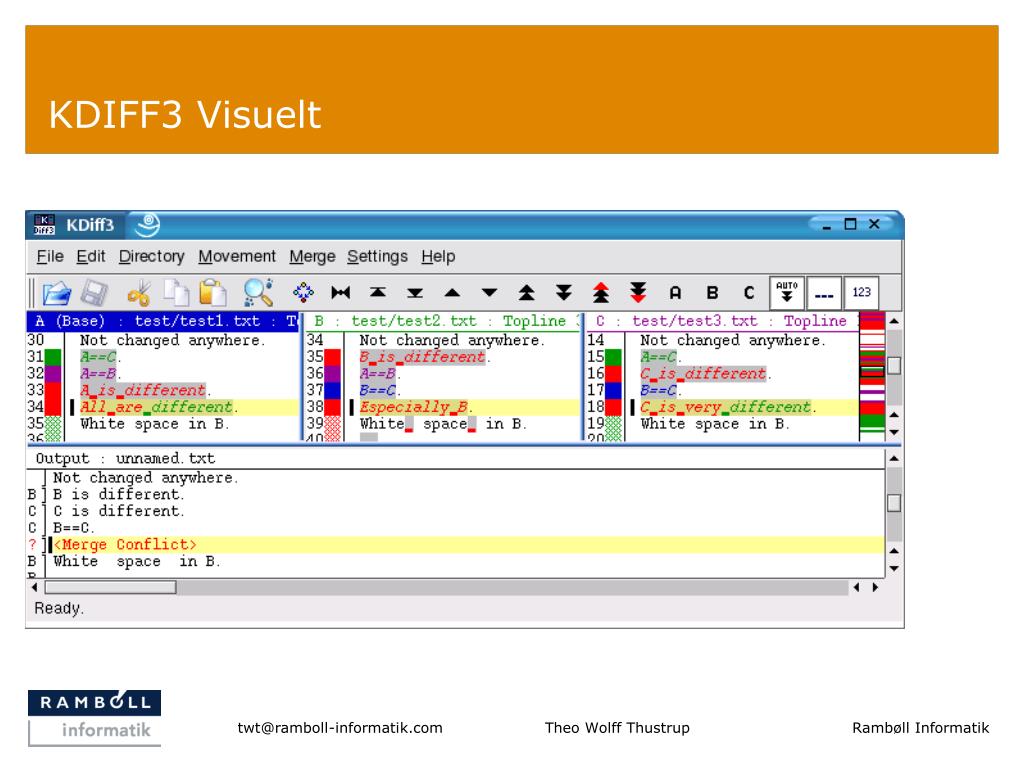Click the Paste clipboard icon
The width and height of the screenshot is (1024, 768).
(213, 293)
